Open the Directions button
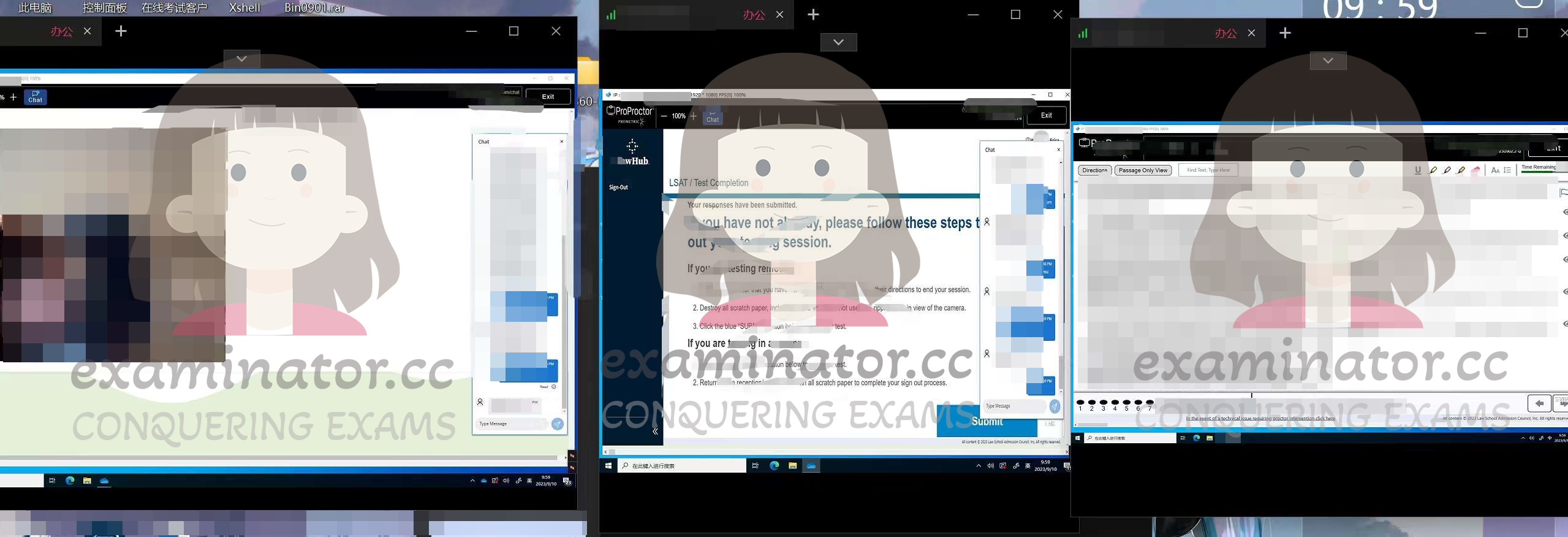The height and width of the screenshot is (537, 1568). pyautogui.click(x=1094, y=170)
